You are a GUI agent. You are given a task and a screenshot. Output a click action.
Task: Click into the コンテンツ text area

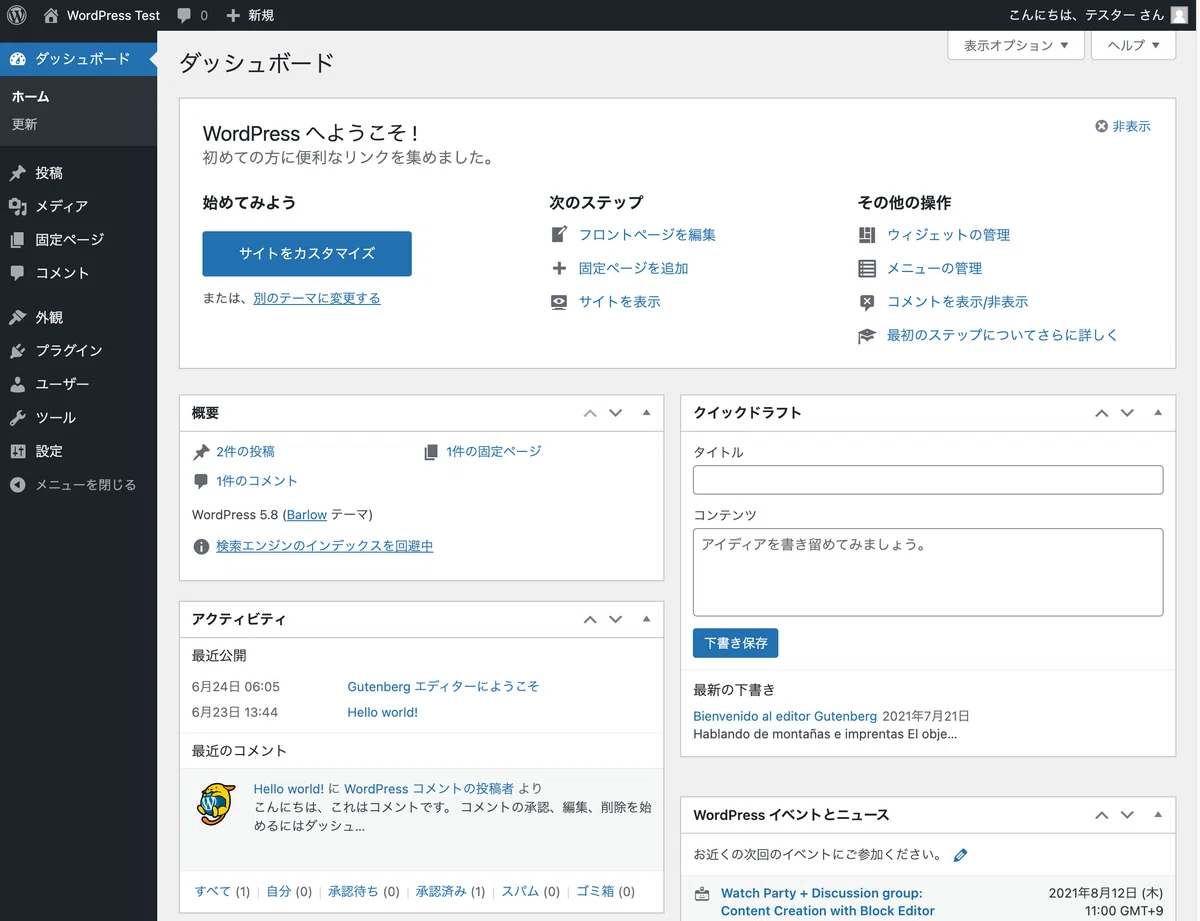(928, 572)
